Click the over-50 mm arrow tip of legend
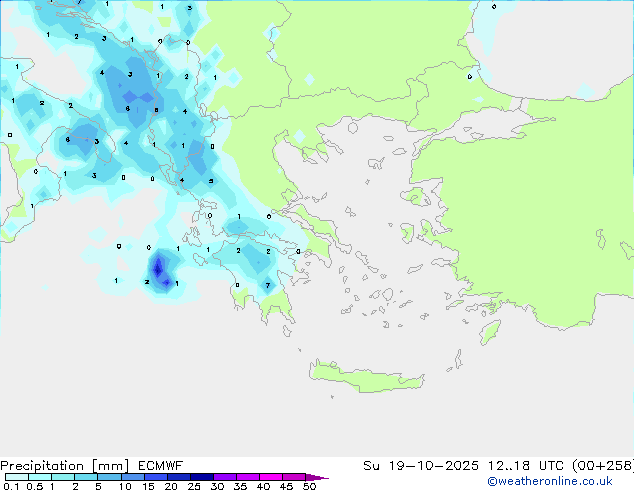The image size is (634, 490). (317, 477)
